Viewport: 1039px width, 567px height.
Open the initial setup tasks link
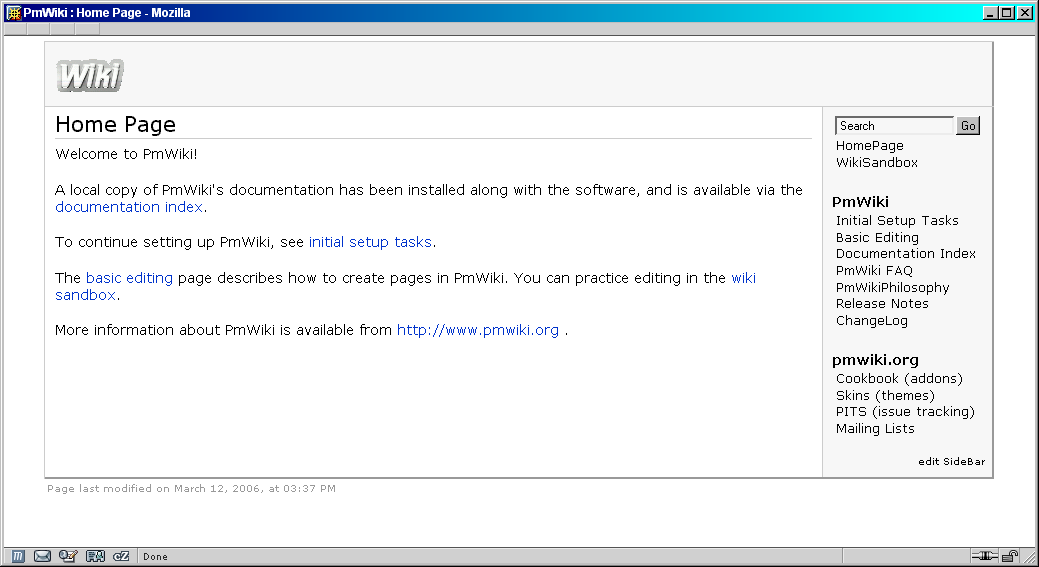coord(370,242)
